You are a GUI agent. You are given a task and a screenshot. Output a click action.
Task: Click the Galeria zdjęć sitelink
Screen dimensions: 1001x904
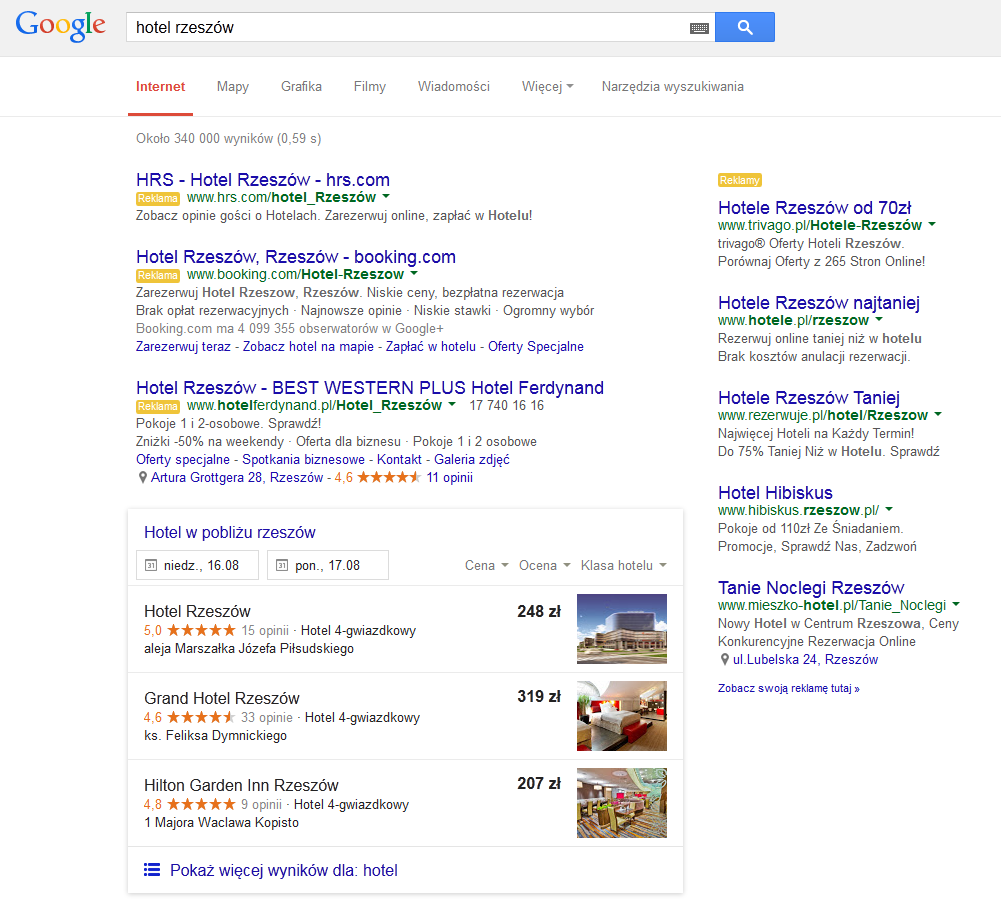[x=472, y=459]
